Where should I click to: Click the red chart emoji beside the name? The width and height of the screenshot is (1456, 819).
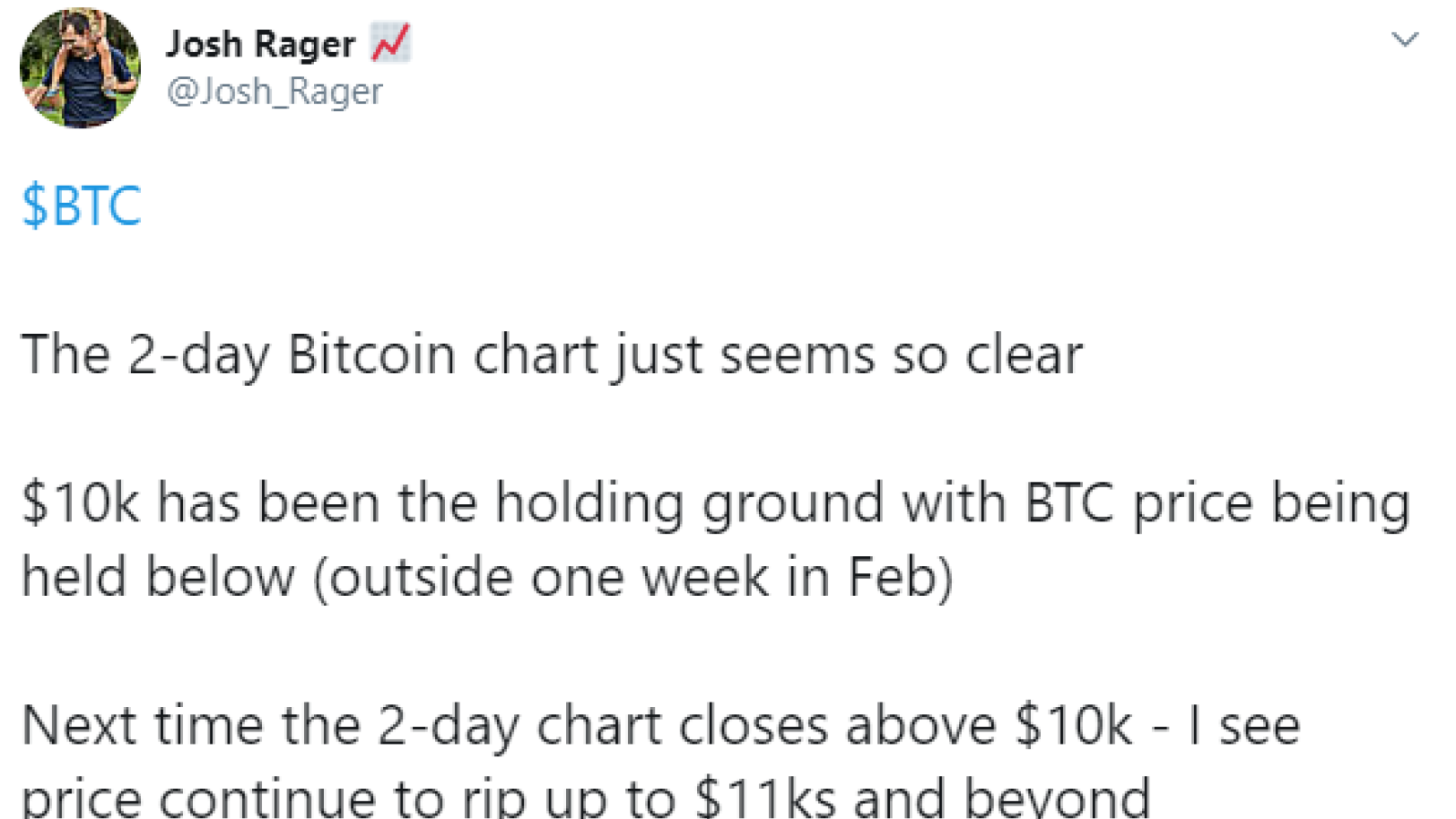tap(390, 43)
